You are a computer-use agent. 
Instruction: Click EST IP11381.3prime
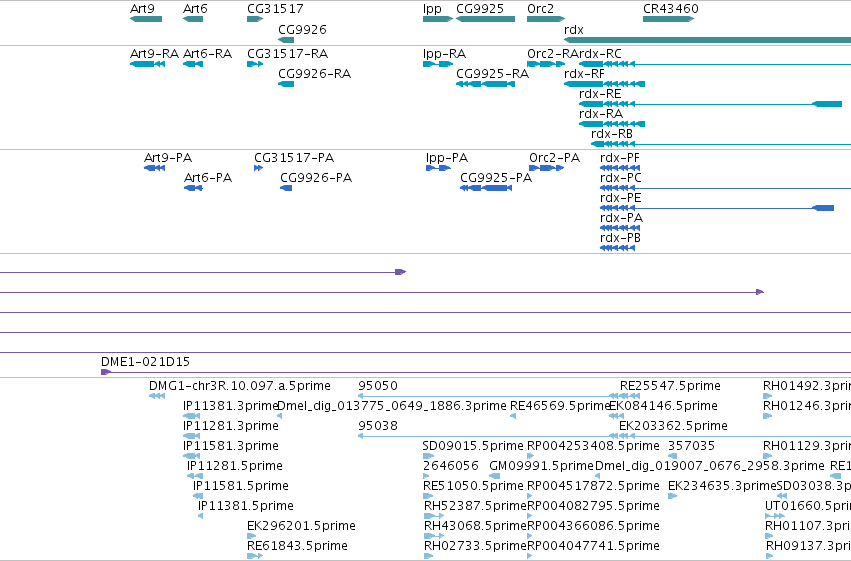[x=192, y=416]
